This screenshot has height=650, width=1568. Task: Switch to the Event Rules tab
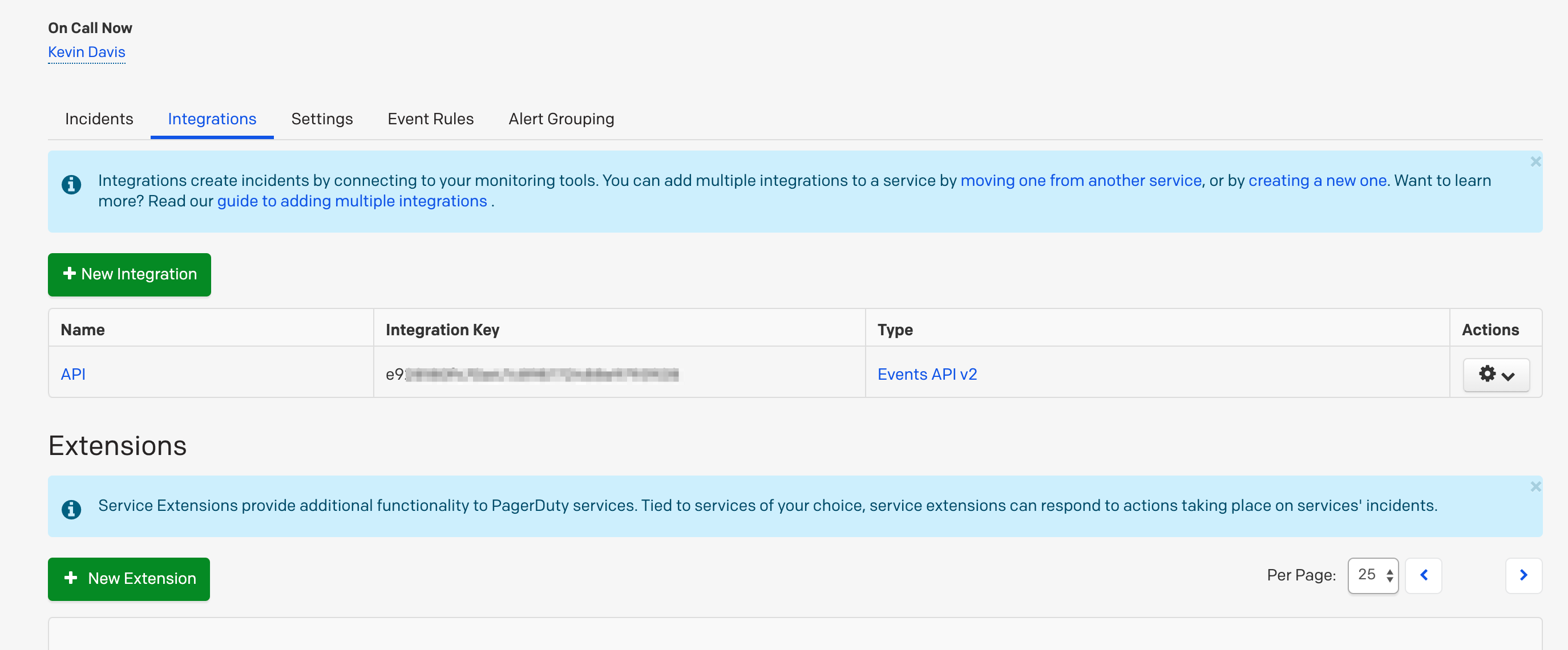click(x=430, y=119)
